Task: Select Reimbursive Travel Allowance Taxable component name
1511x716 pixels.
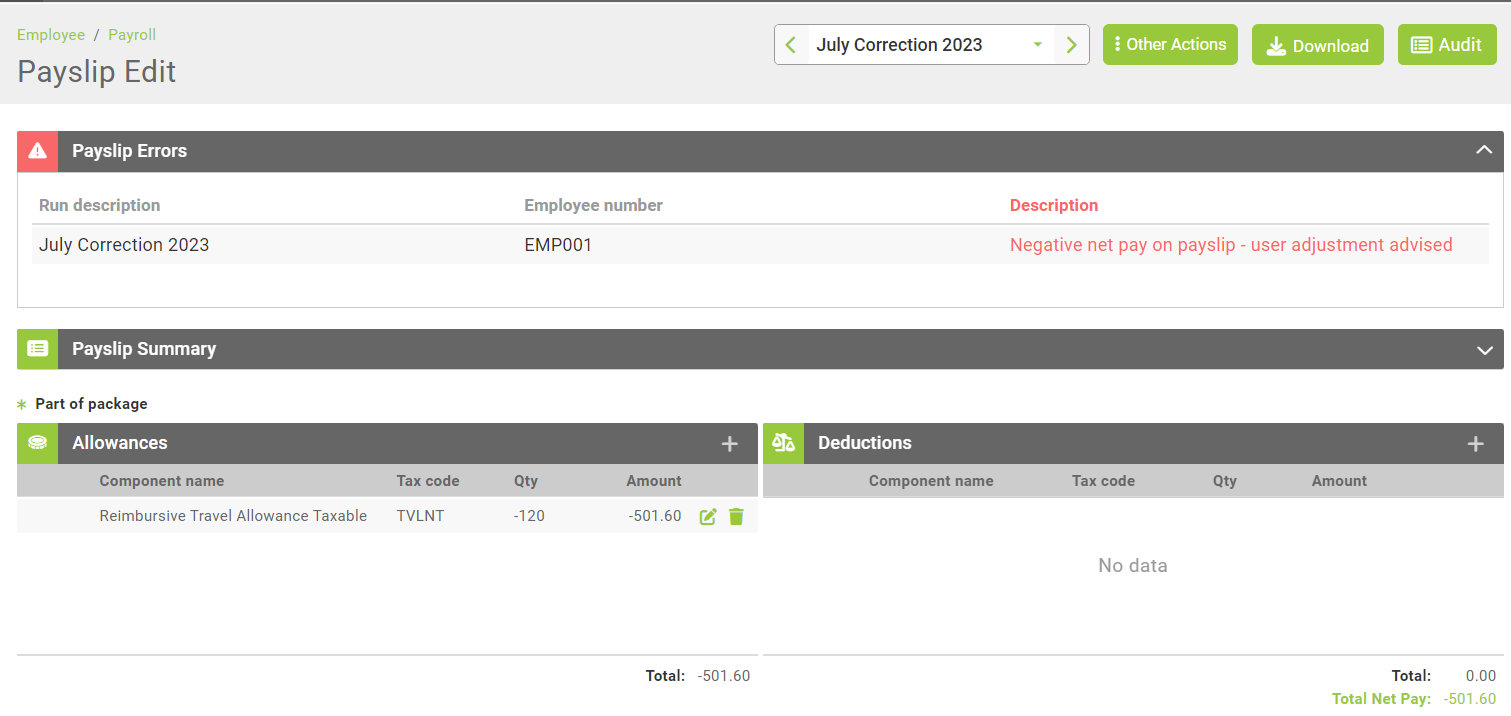Action: pos(233,516)
